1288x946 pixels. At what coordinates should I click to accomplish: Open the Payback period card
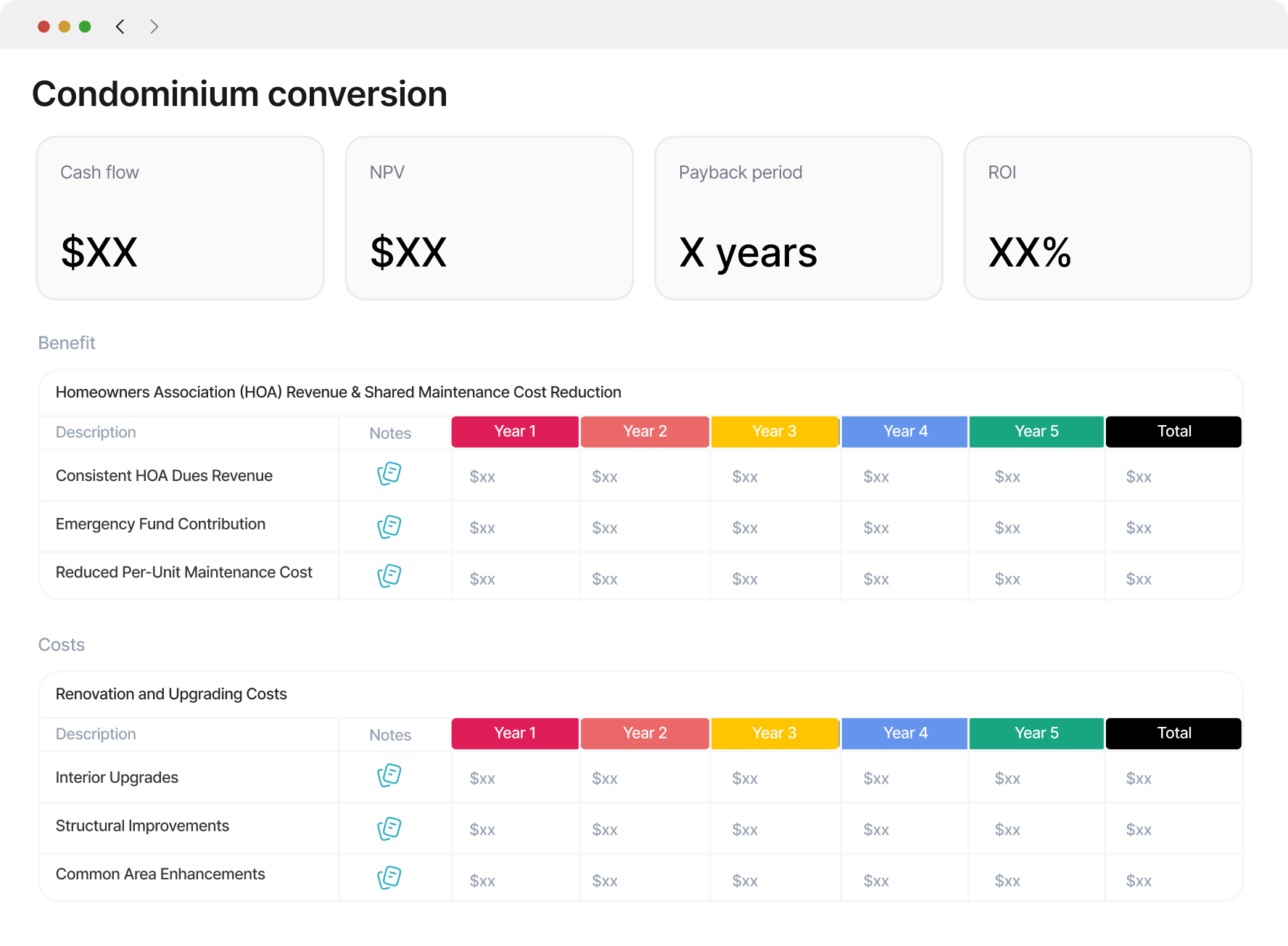click(798, 218)
